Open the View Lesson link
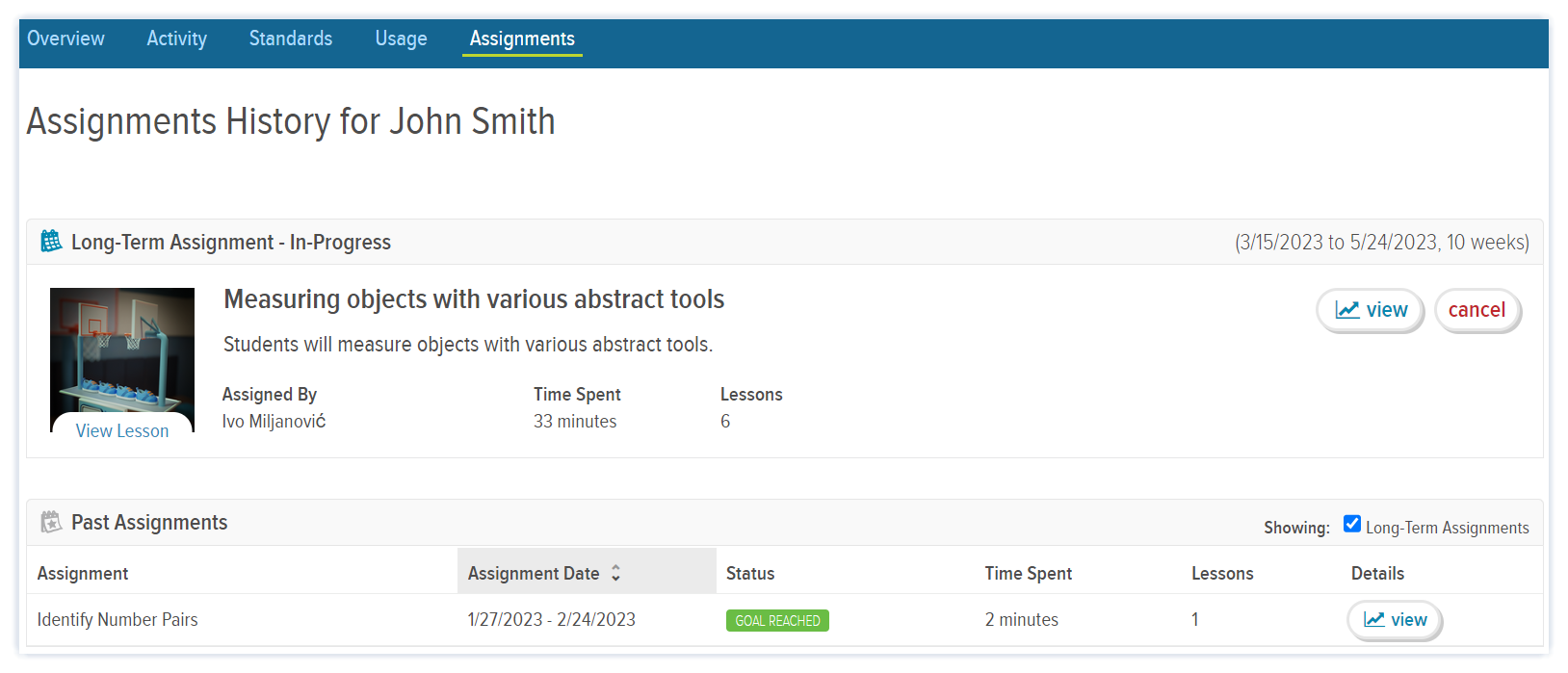 pyautogui.click(x=122, y=430)
